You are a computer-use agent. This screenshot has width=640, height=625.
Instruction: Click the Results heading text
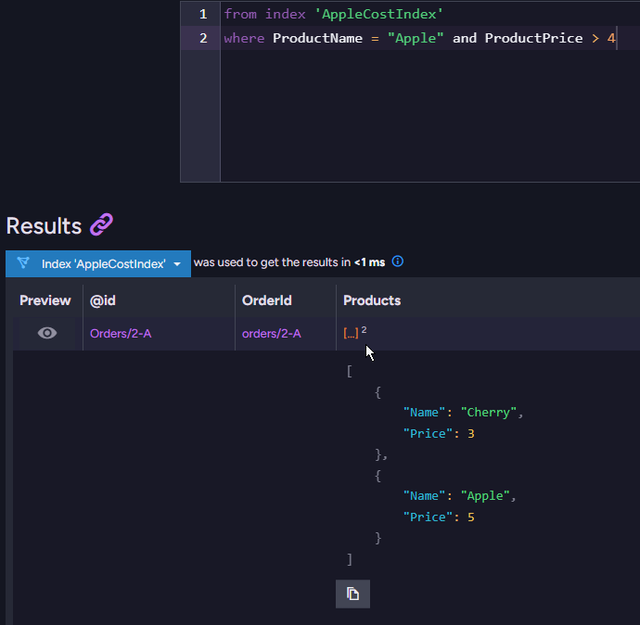point(44,226)
